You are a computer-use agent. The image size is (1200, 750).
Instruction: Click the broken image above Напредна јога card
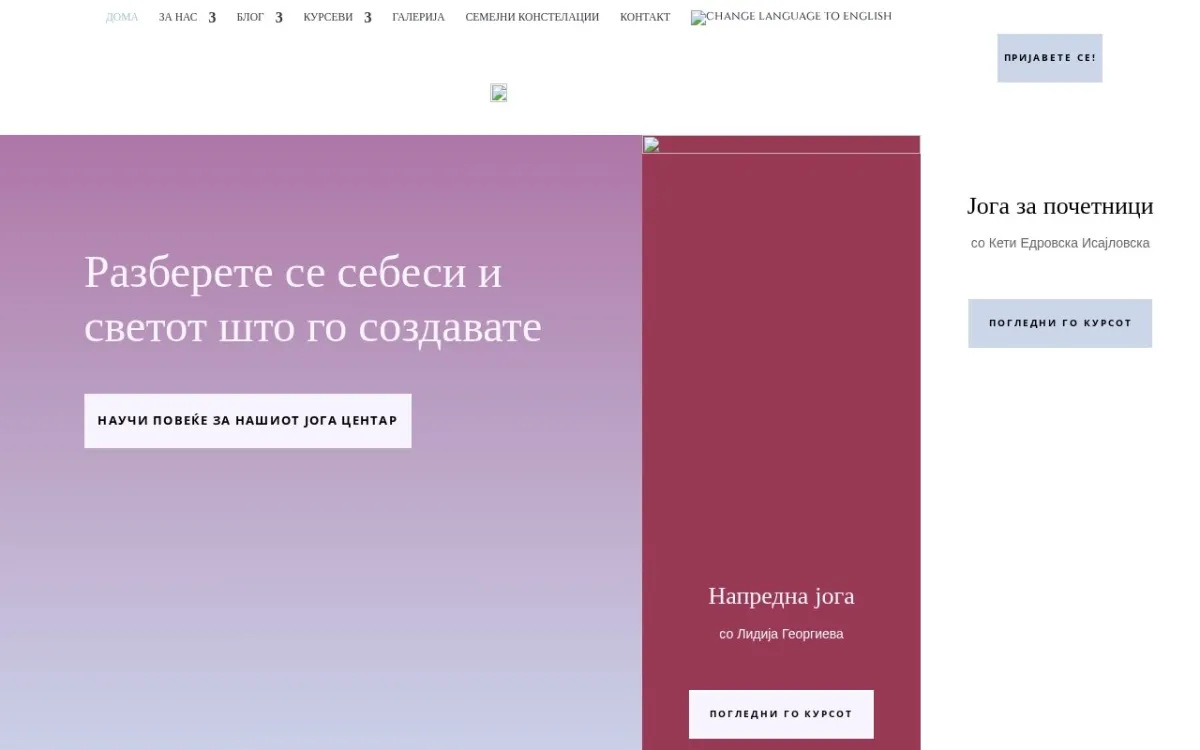tap(781, 145)
